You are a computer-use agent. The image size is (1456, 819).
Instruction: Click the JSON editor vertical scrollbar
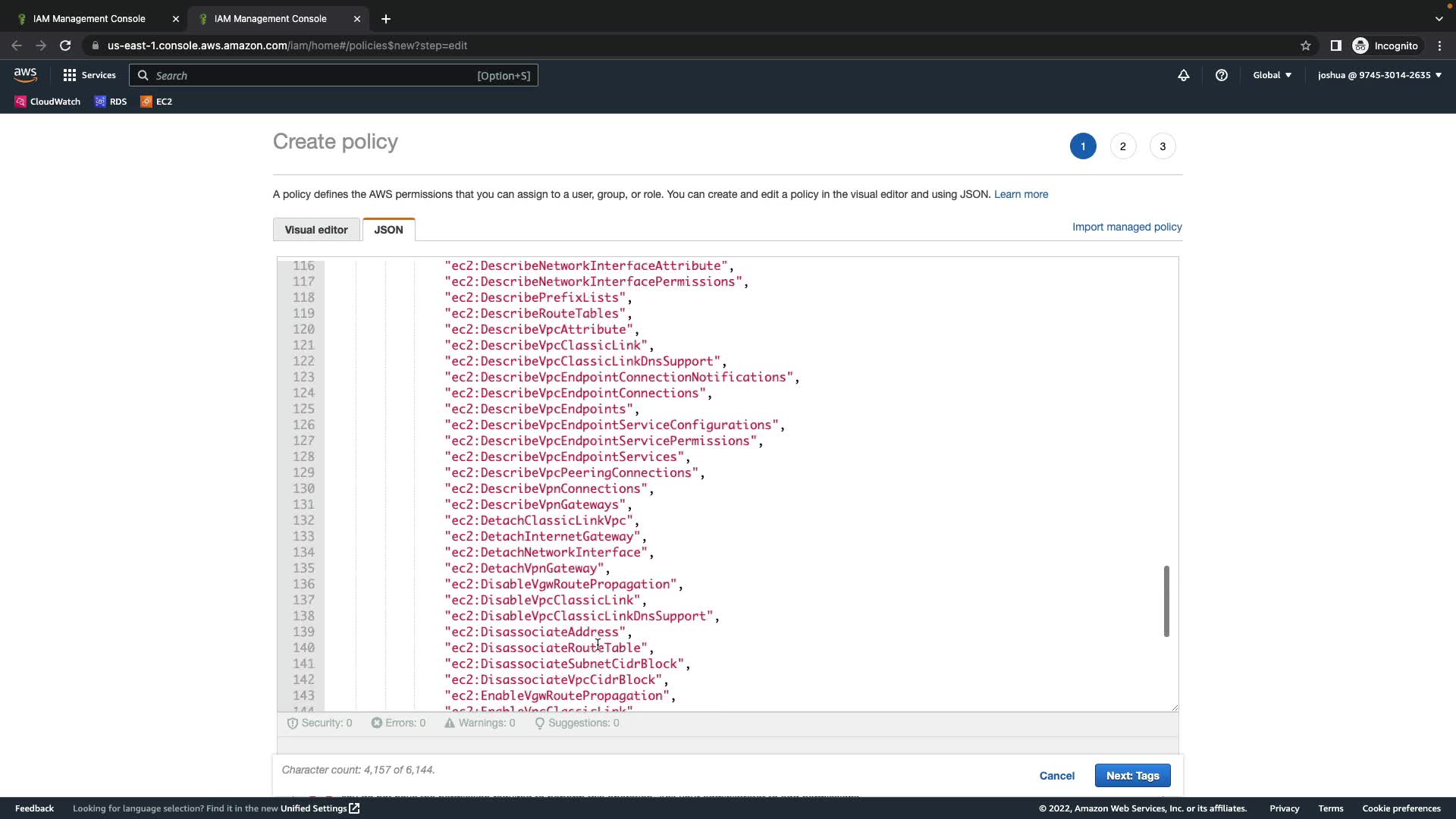point(1166,601)
